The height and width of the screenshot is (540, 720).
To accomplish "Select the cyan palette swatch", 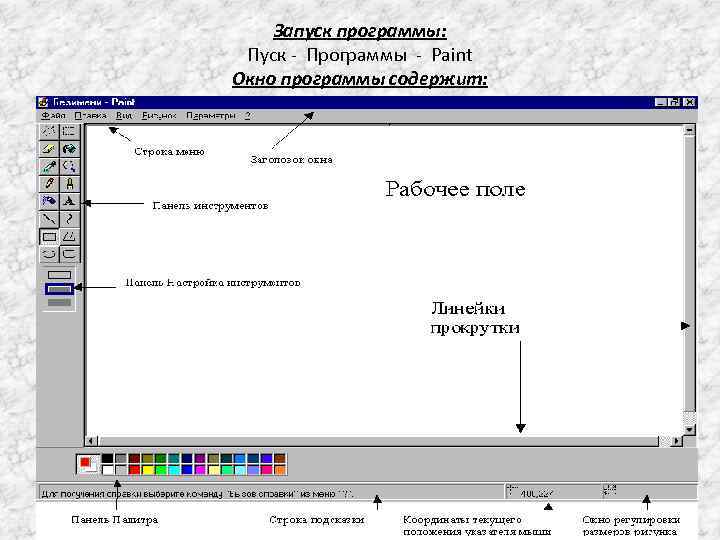I will [174, 470].
